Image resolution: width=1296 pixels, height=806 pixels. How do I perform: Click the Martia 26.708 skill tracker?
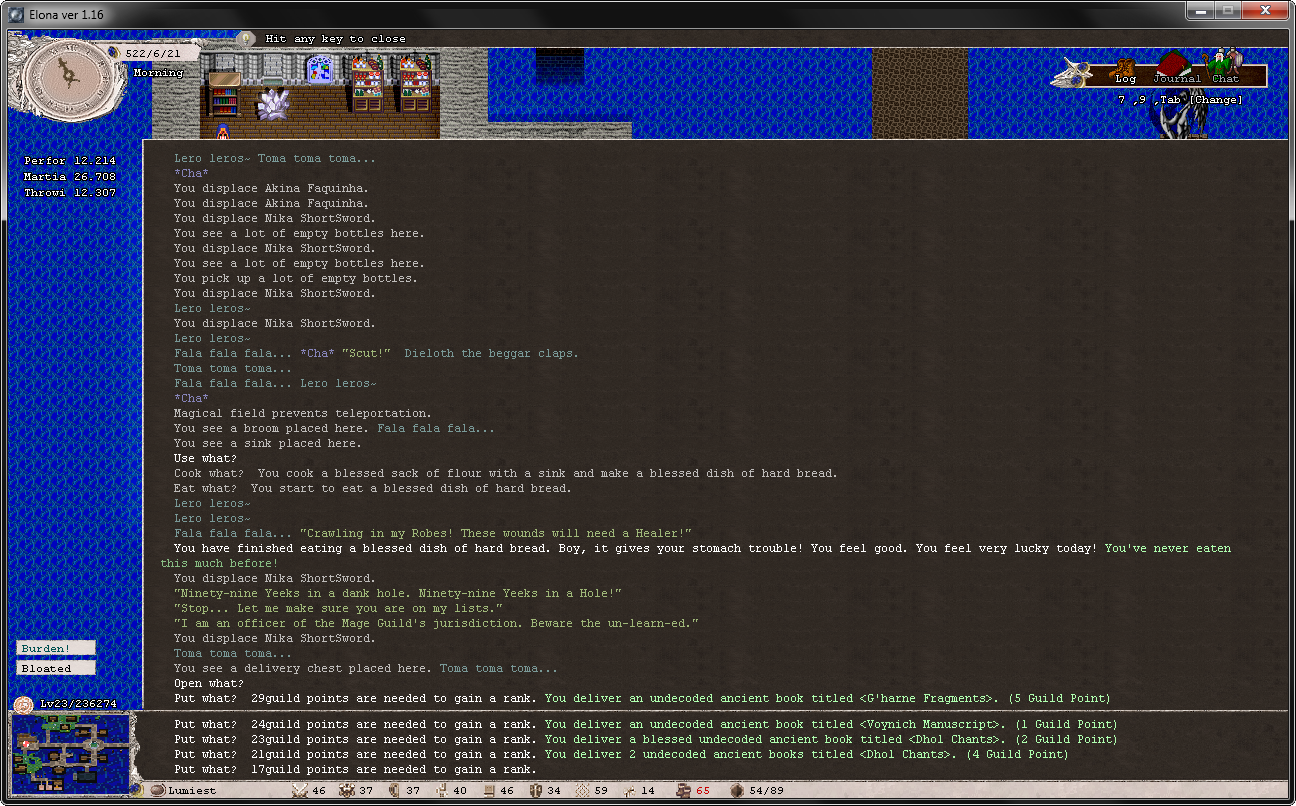click(70, 177)
